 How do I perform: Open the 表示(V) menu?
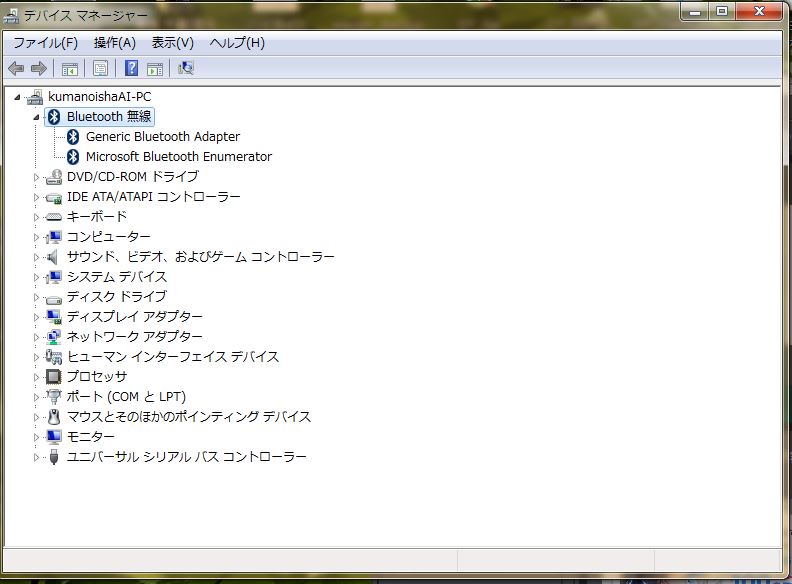point(173,43)
